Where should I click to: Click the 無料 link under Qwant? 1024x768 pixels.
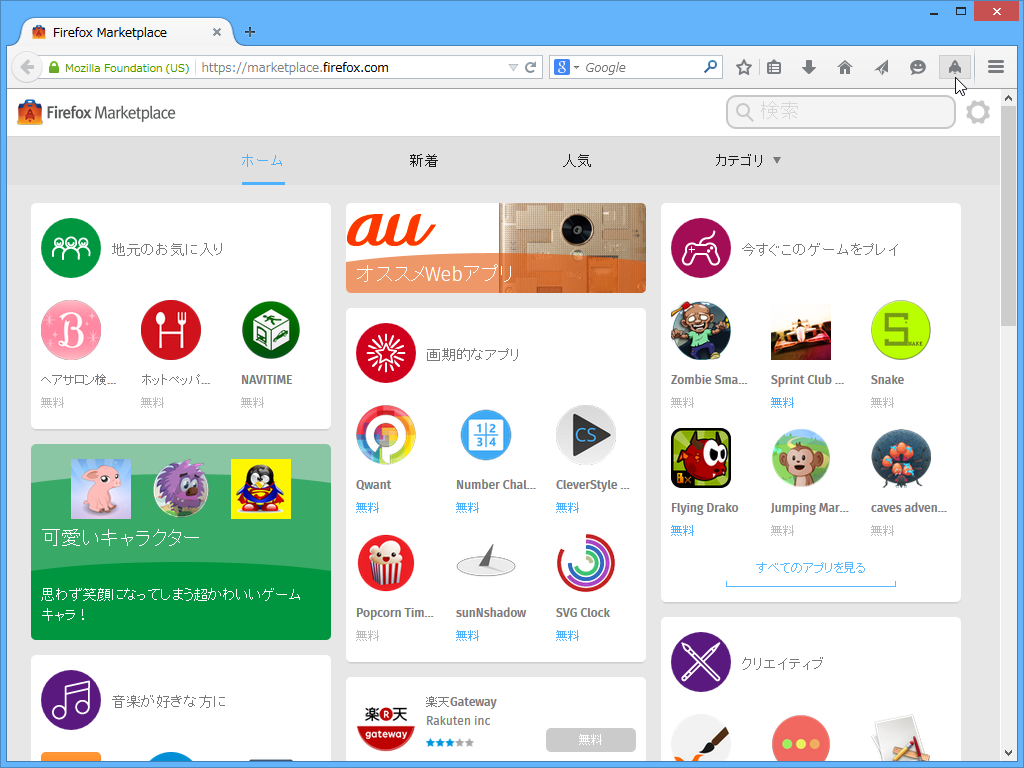point(367,507)
